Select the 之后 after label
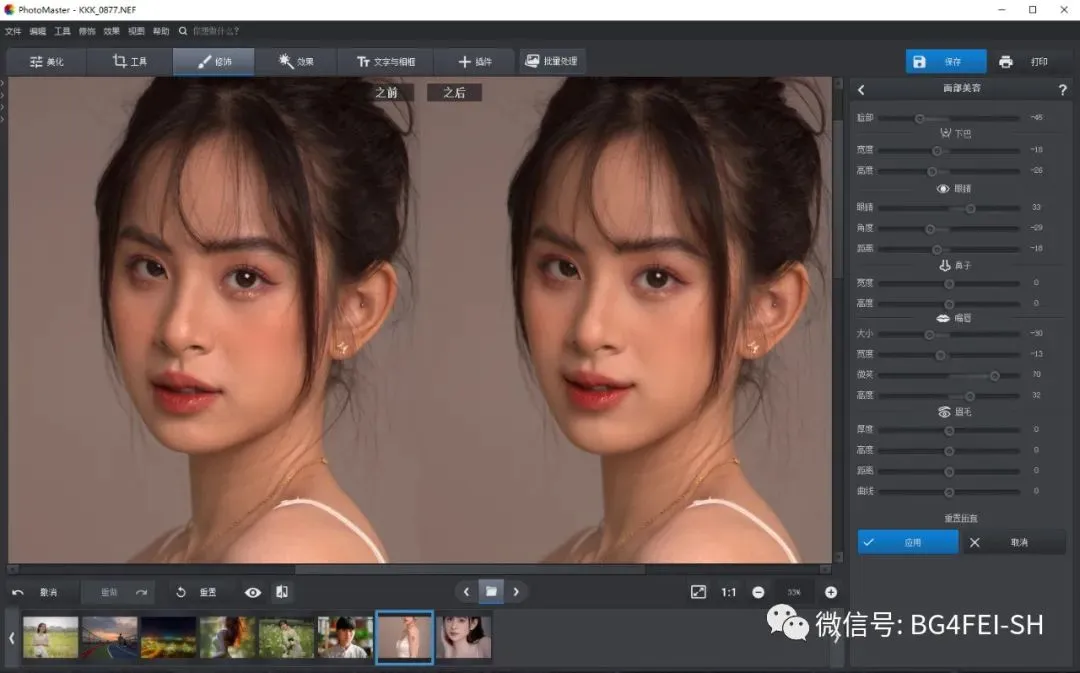The width and height of the screenshot is (1080, 673). point(454,92)
